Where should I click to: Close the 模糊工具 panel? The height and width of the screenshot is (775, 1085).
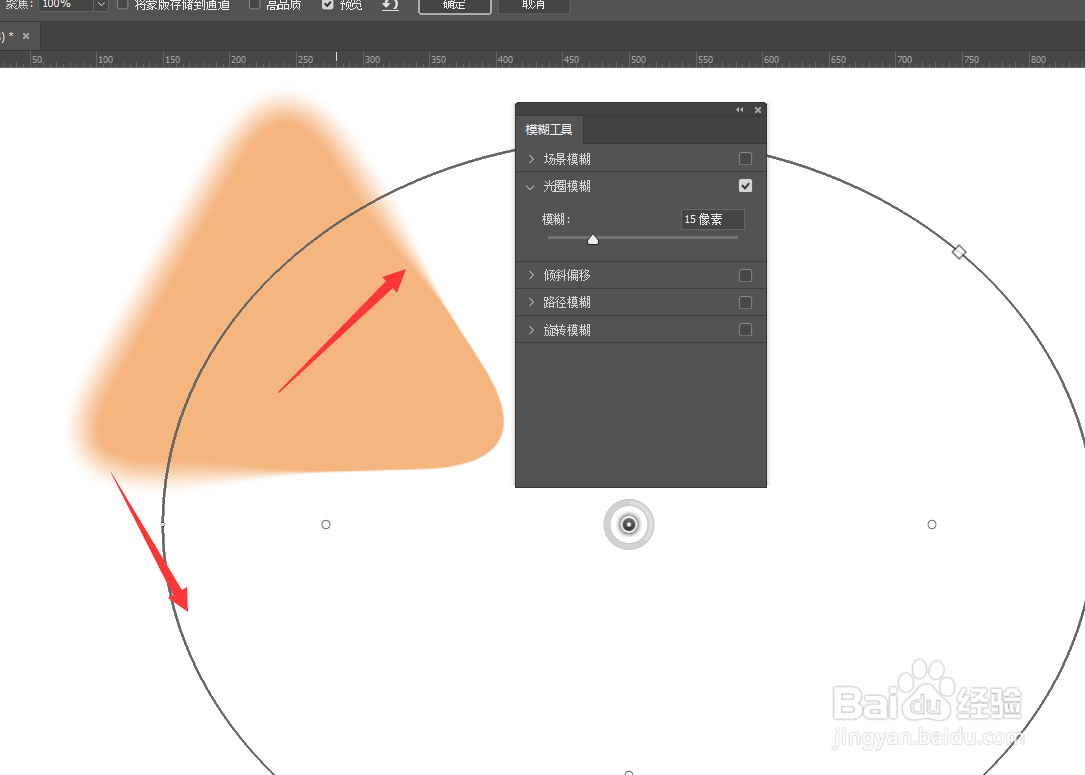pyautogui.click(x=758, y=110)
